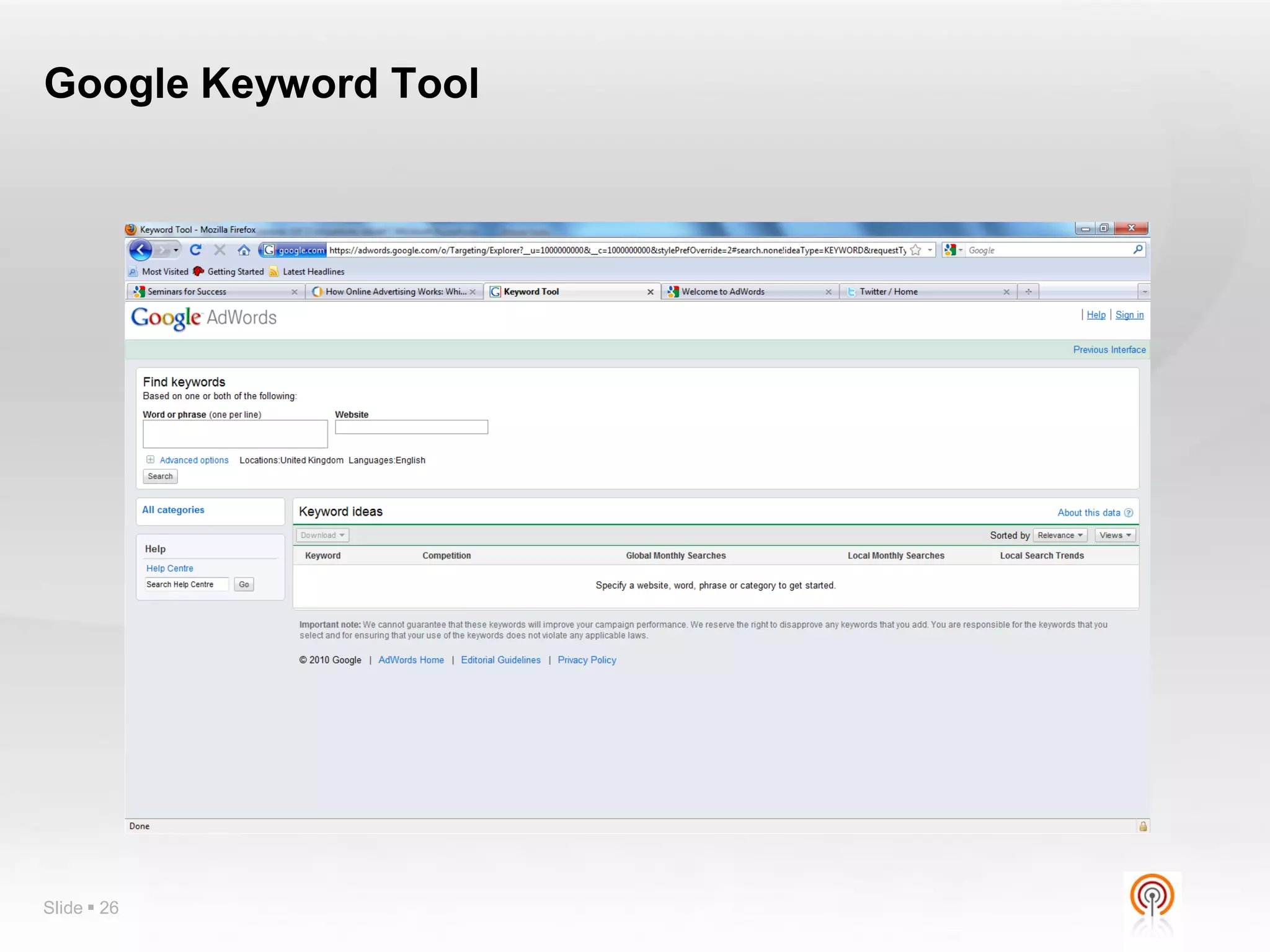This screenshot has width=1270, height=952.
Task: Select All categories in sidebar
Action: point(173,509)
